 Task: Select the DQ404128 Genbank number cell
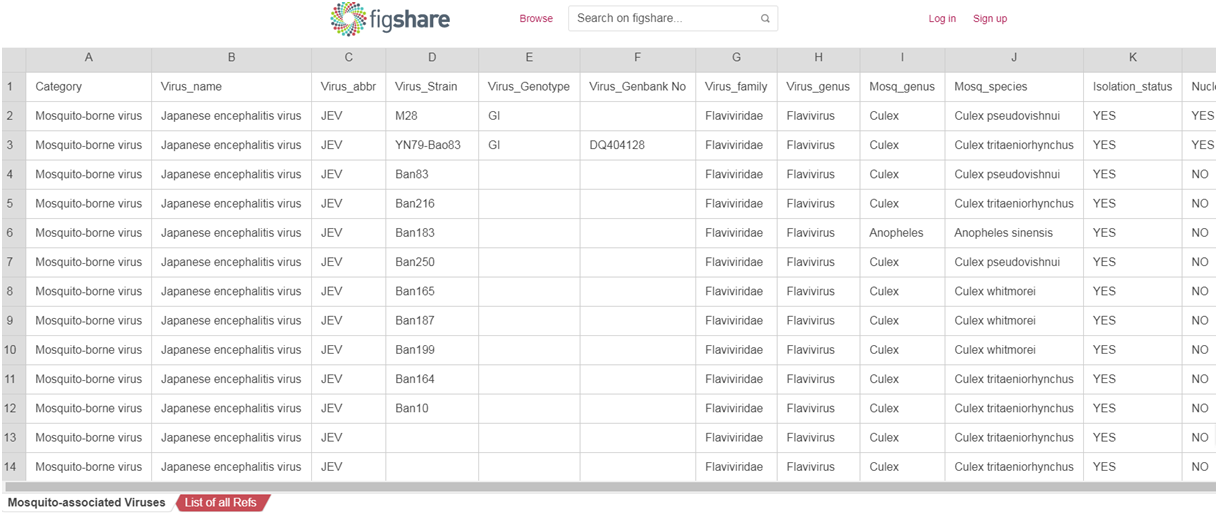[637, 145]
